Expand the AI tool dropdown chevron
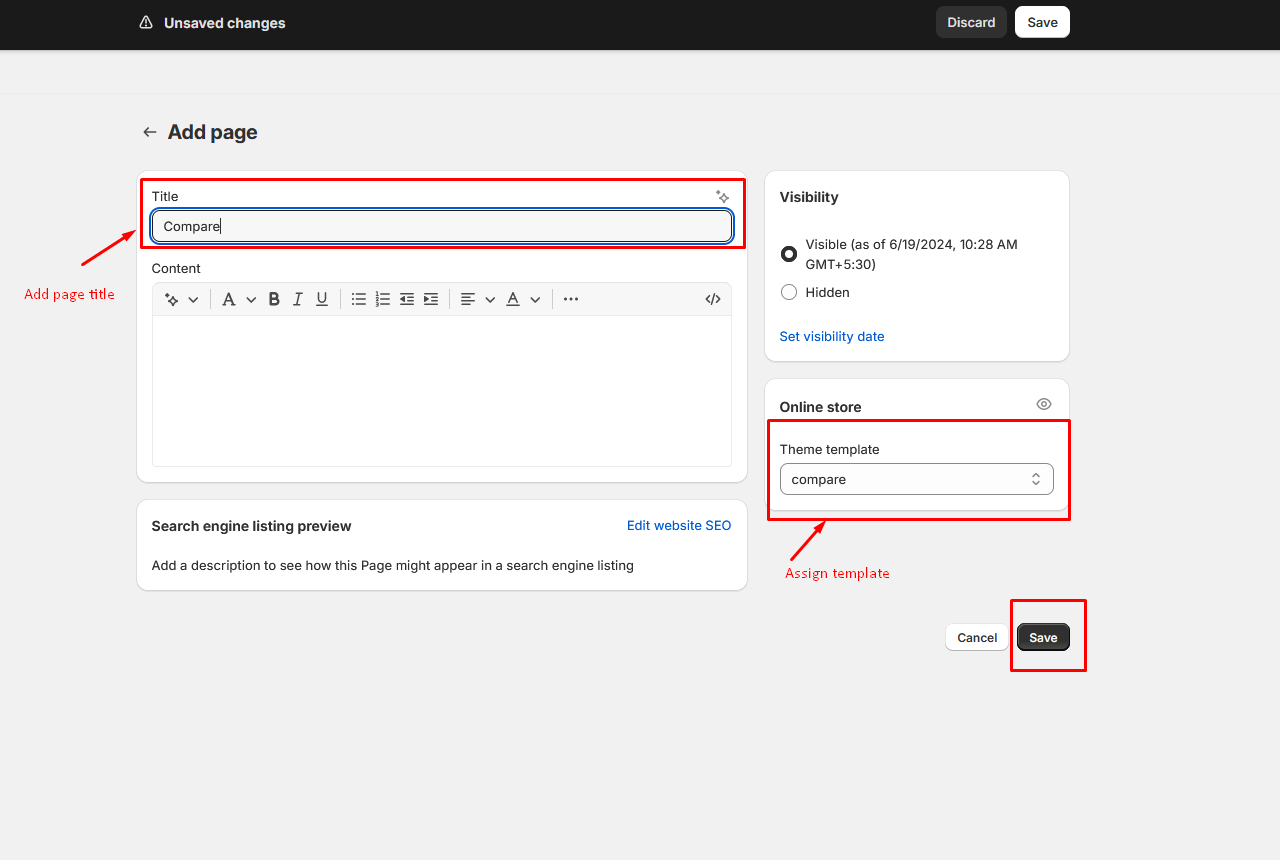The width and height of the screenshot is (1280, 860). [193, 299]
